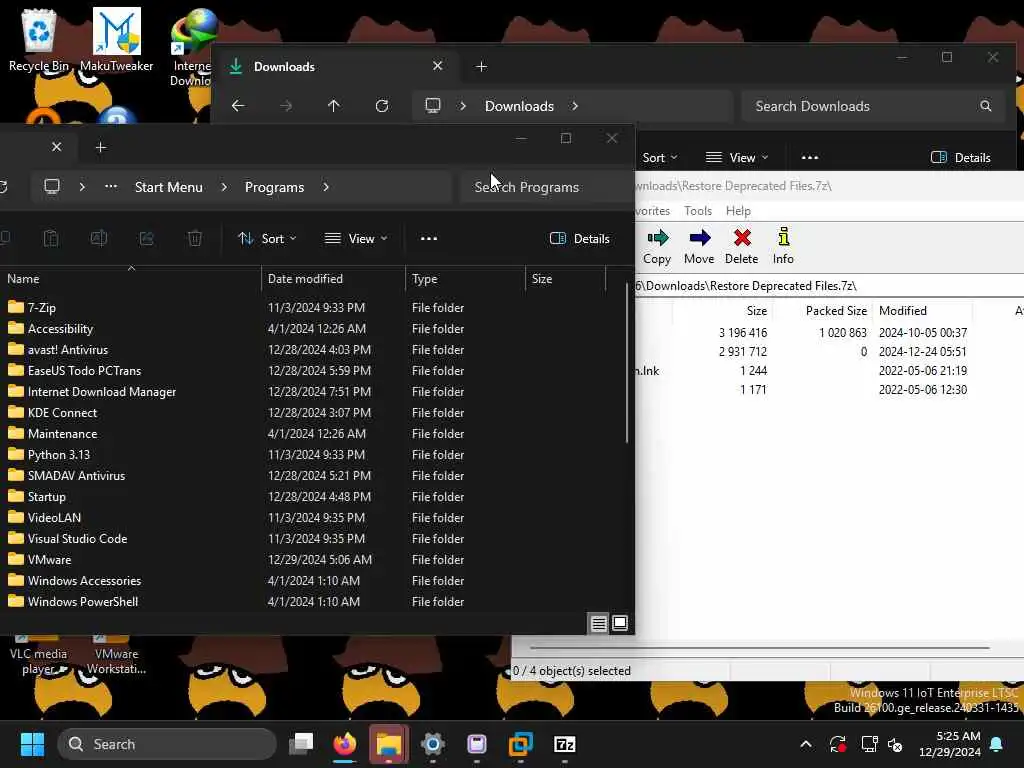This screenshot has height=768, width=1024.
Task: Sort by Date modified column header
Action: point(333,279)
